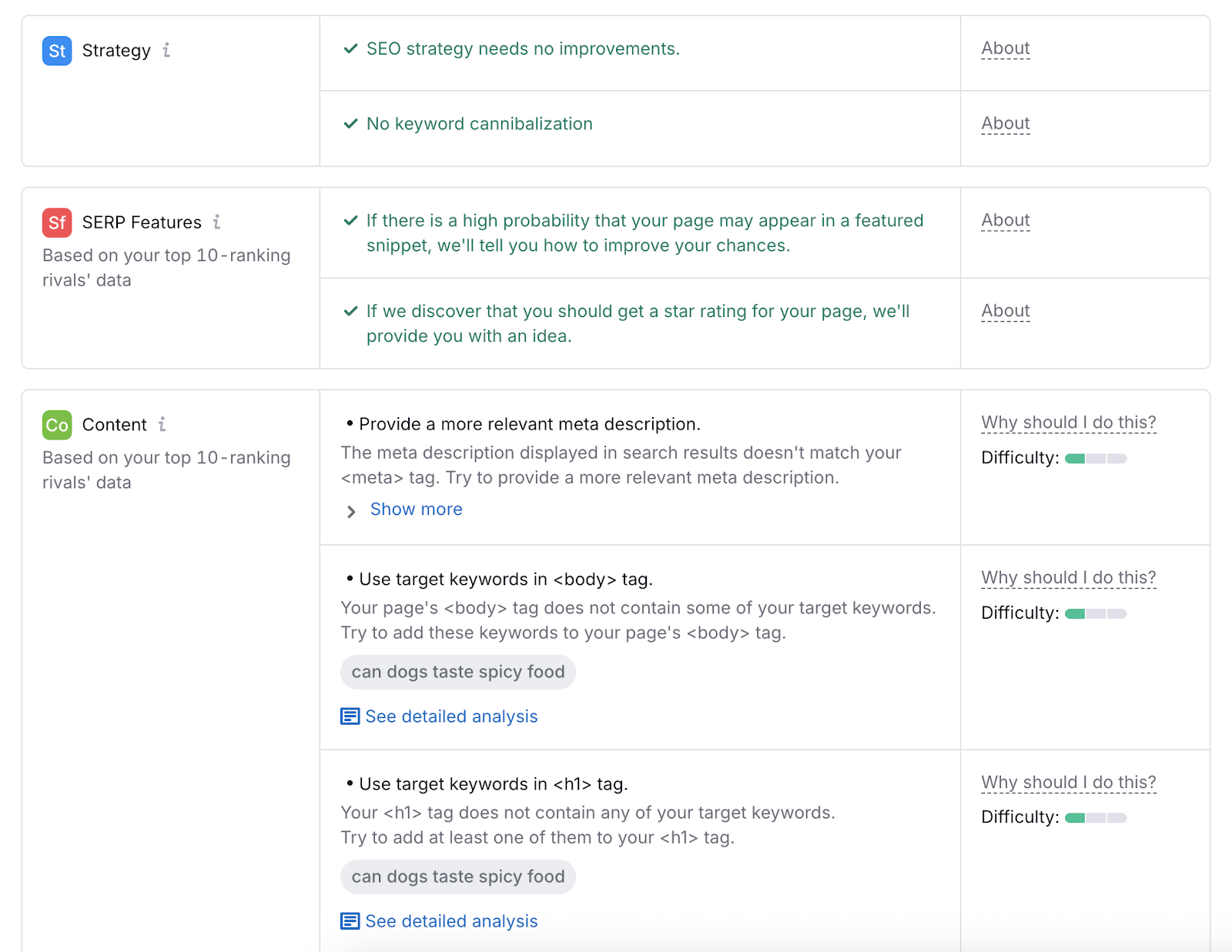Click the Co Content section icon
This screenshot has height=952, width=1232.
coord(55,425)
